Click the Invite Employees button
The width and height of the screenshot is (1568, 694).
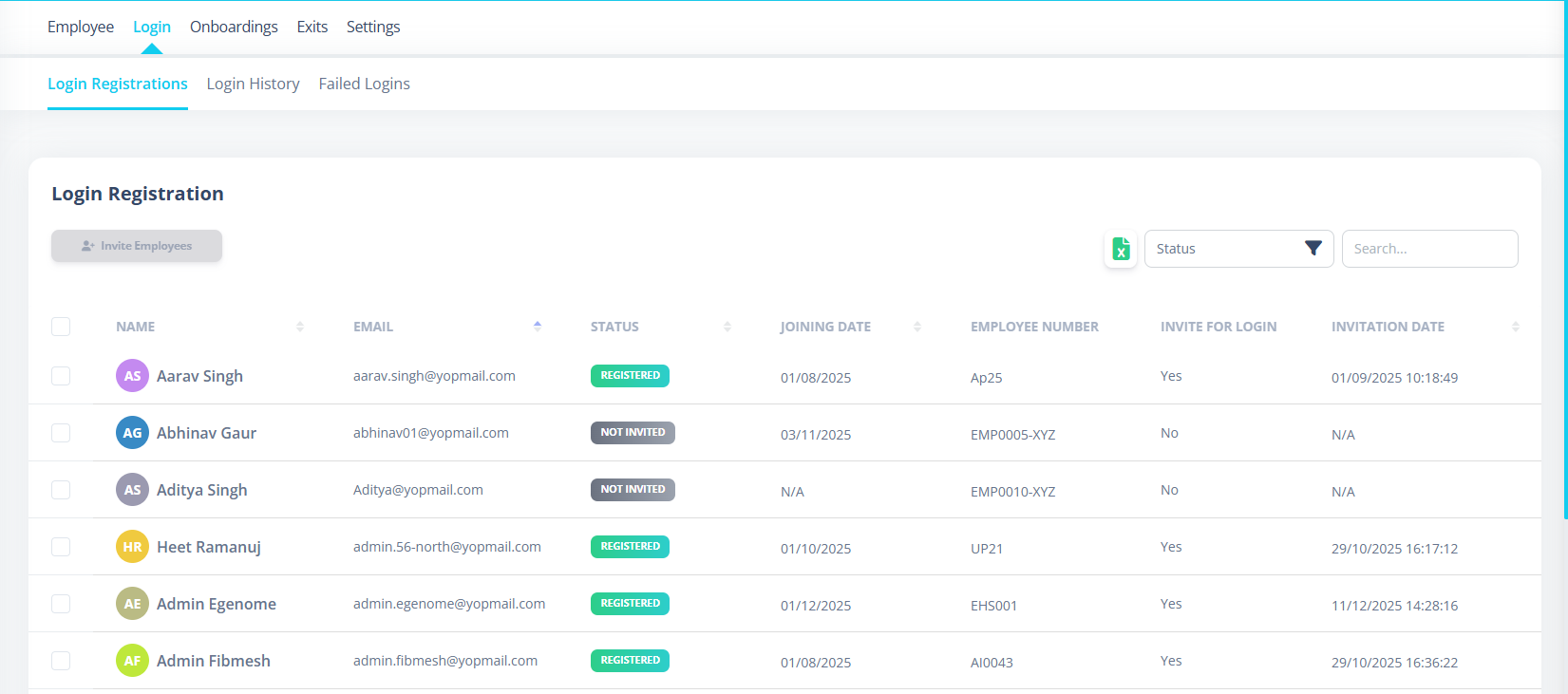[137, 246]
